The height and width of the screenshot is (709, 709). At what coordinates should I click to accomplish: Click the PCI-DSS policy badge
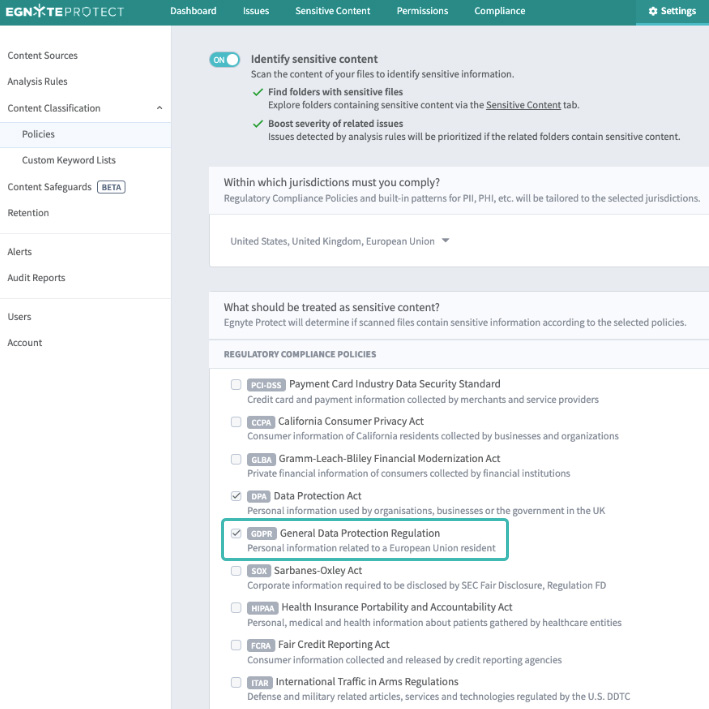266,384
